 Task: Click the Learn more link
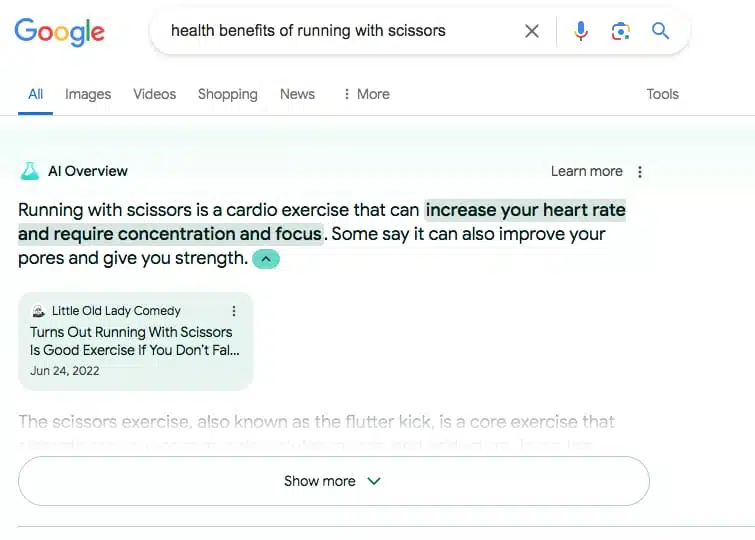(x=586, y=171)
